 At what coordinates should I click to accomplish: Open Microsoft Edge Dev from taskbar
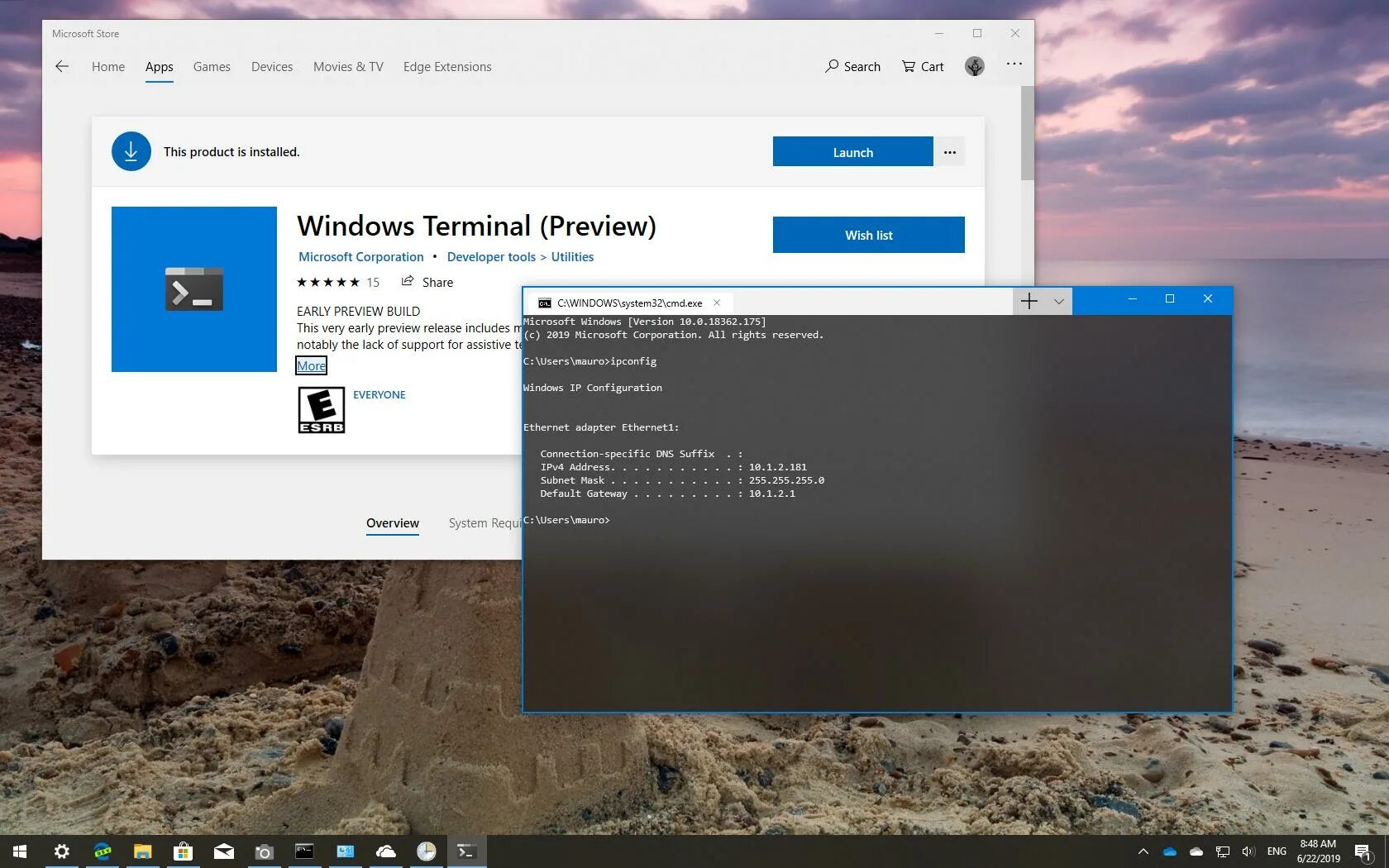[x=103, y=851]
